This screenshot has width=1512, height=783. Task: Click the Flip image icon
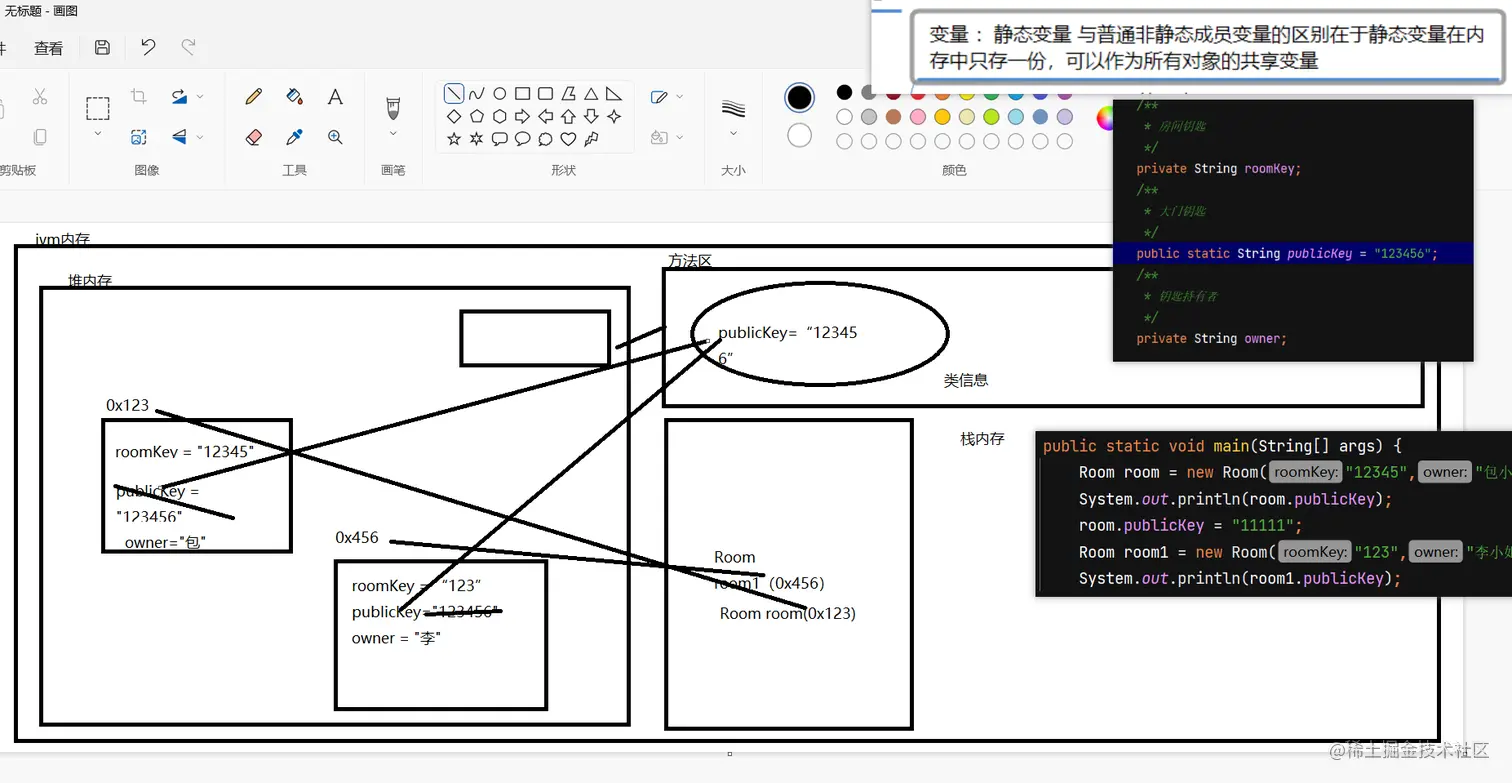(x=179, y=137)
